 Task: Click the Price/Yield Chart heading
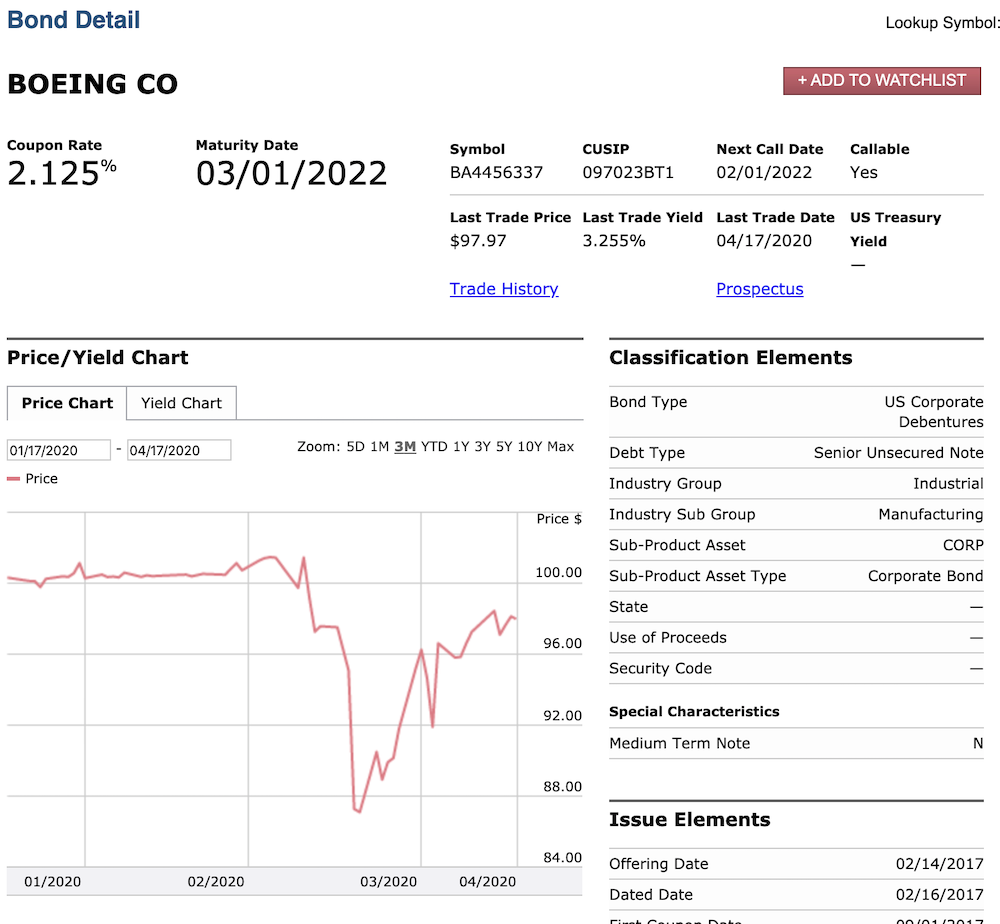pos(98,358)
